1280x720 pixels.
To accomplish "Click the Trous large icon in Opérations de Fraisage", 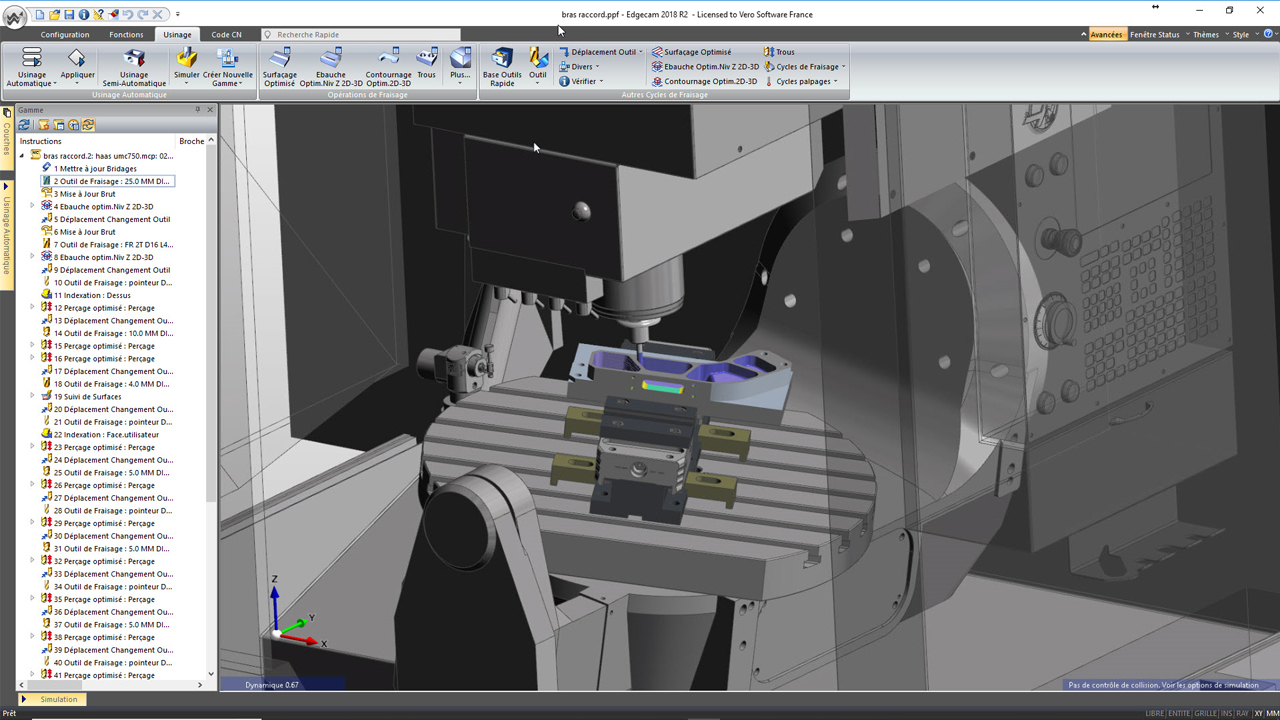I will point(427,60).
